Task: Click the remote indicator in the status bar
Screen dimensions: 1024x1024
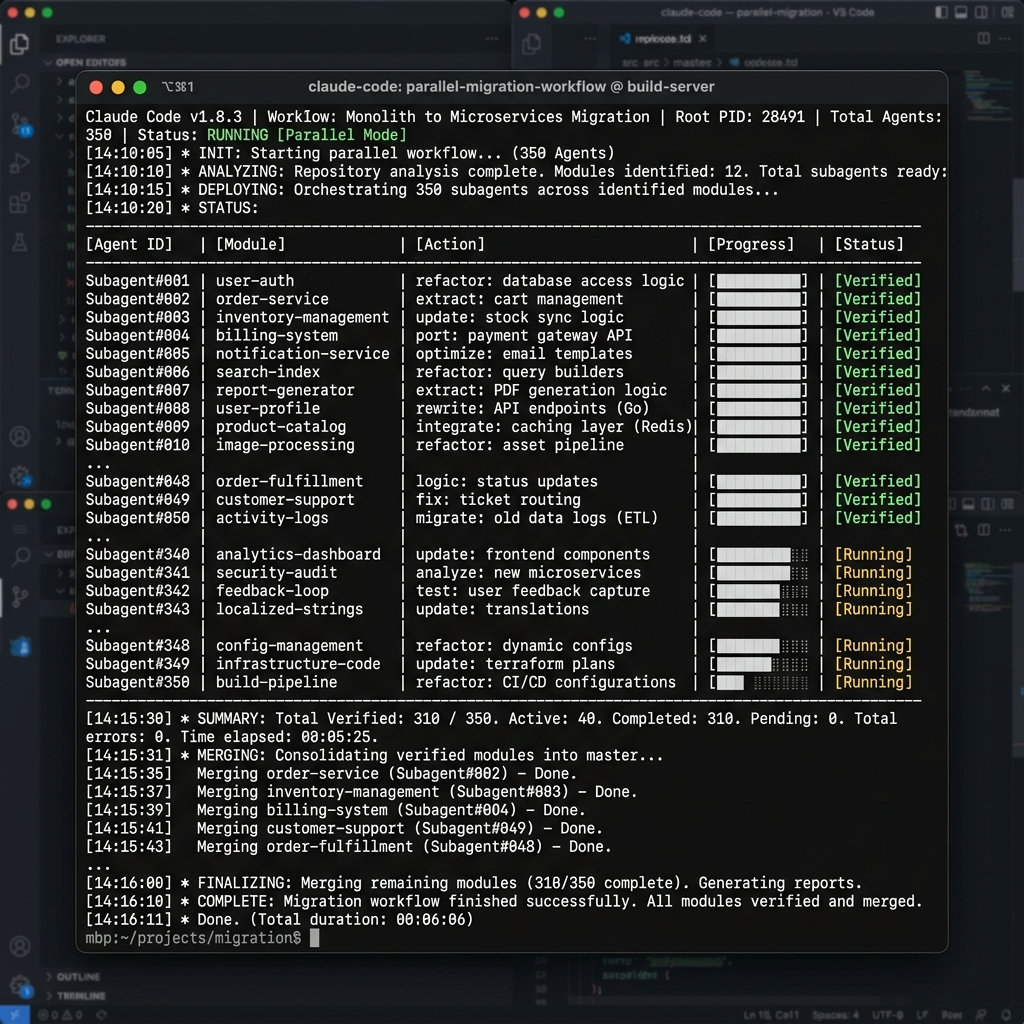Action: (x=14, y=1015)
